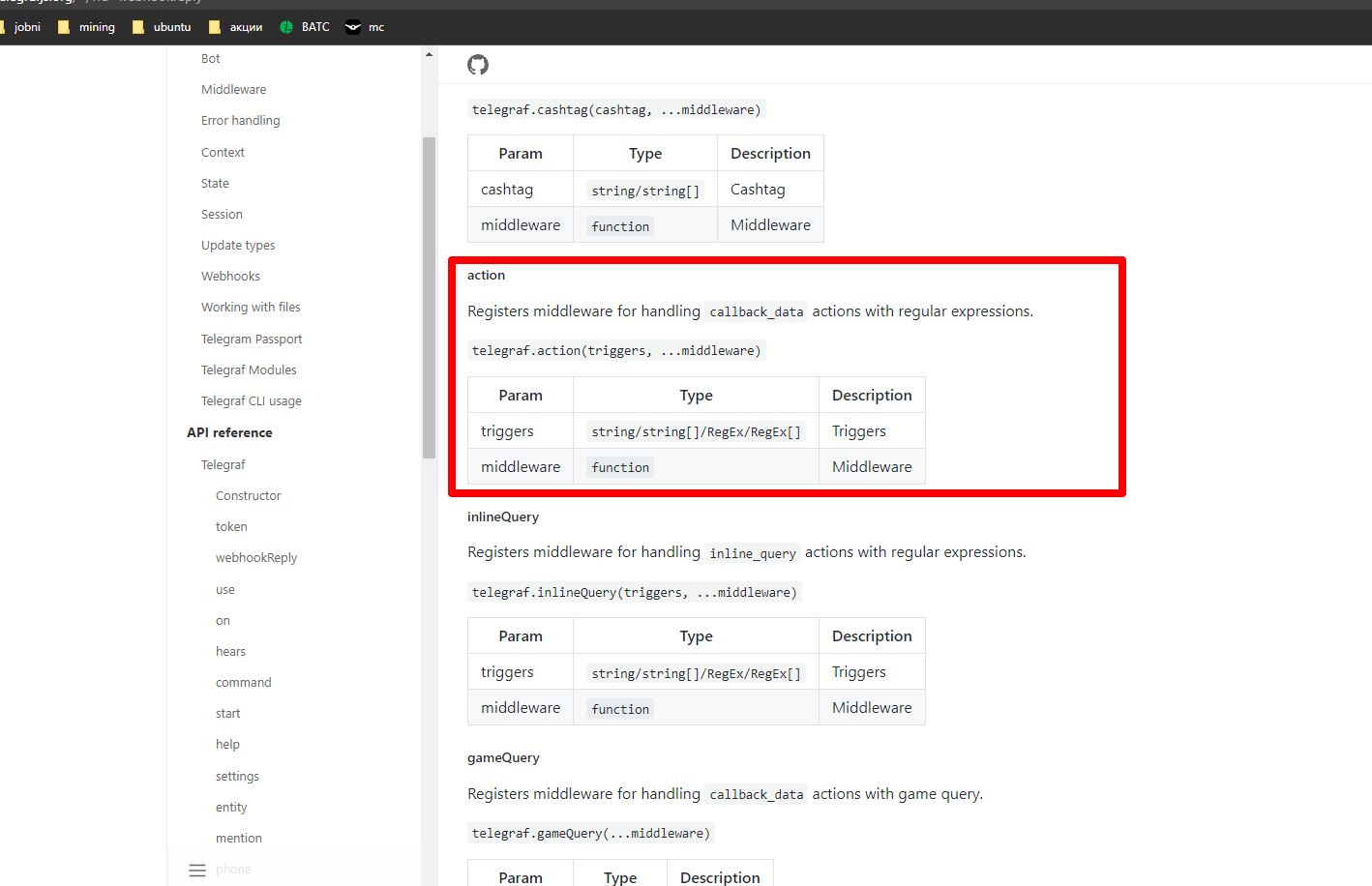The height and width of the screenshot is (886, 1372).
Task: Click string/string[] type cell in cashtag table
Action: point(645,191)
